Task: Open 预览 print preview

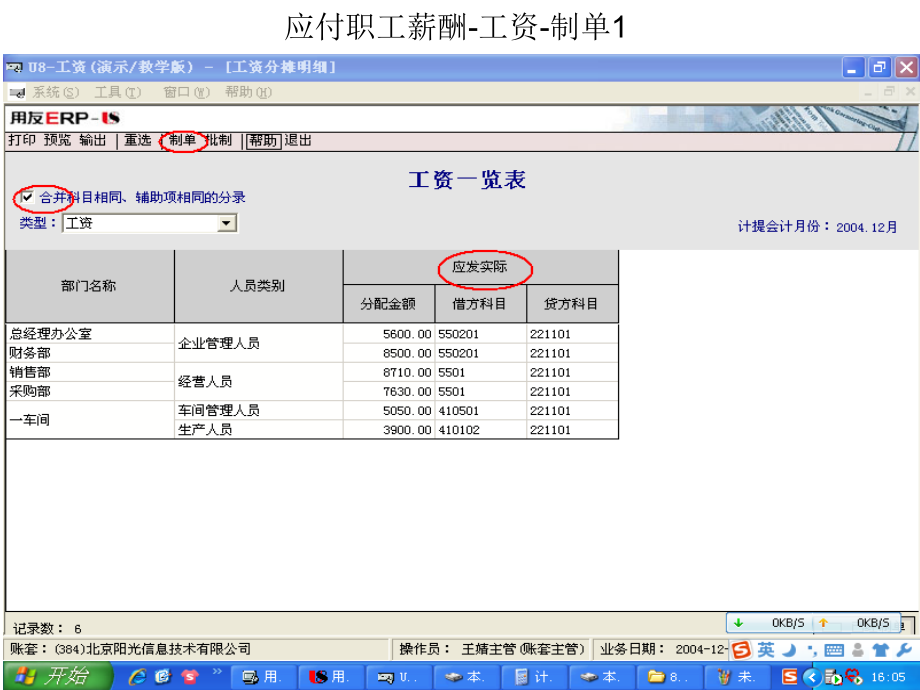Action: pyautogui.click(x=58, y=140)
